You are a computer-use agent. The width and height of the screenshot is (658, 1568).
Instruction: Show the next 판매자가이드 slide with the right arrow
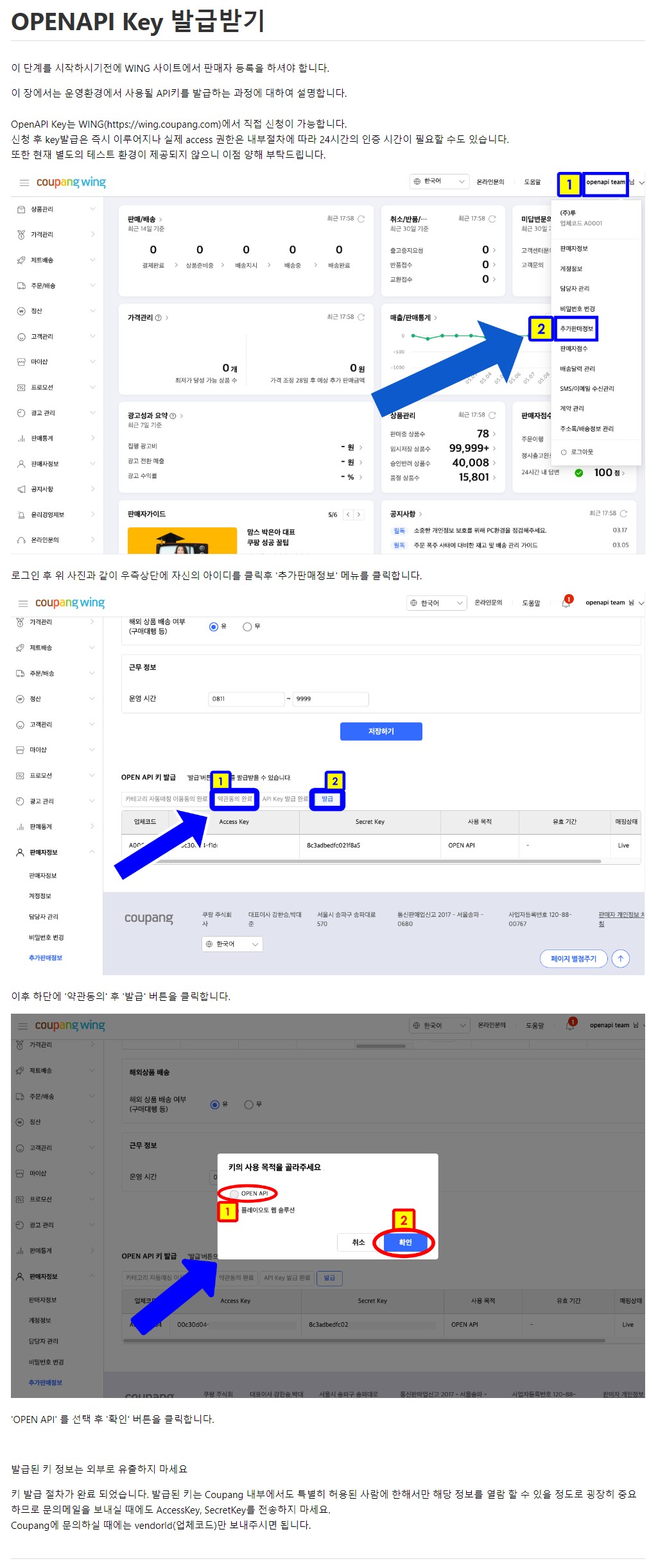[x=359, y=515]
